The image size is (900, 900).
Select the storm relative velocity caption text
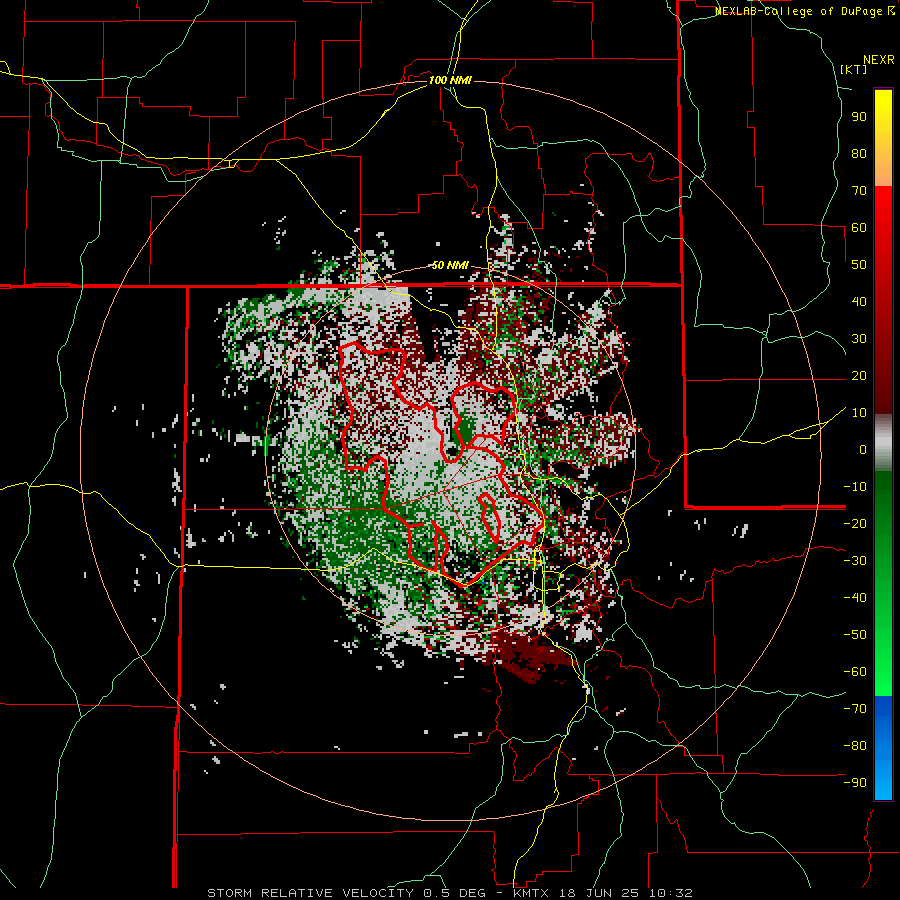click(449, 893)
